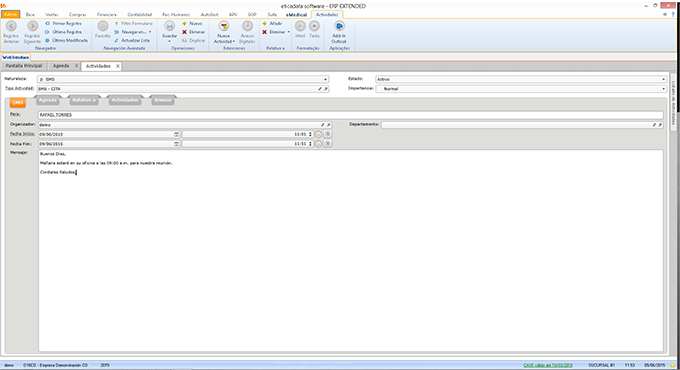Create a Nuevo record in Operaciones
Viewport: 680px width, 370px height.
[192, 23]
